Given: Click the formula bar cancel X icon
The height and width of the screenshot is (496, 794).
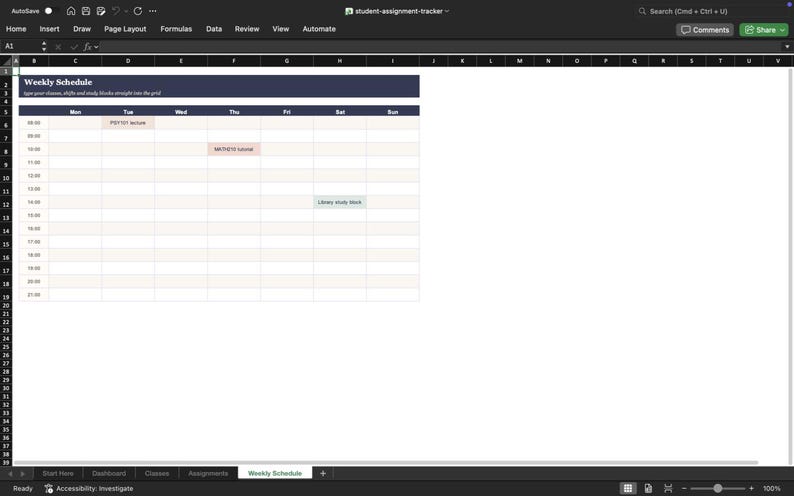Looking at the screenshot, I should [58, 47].
